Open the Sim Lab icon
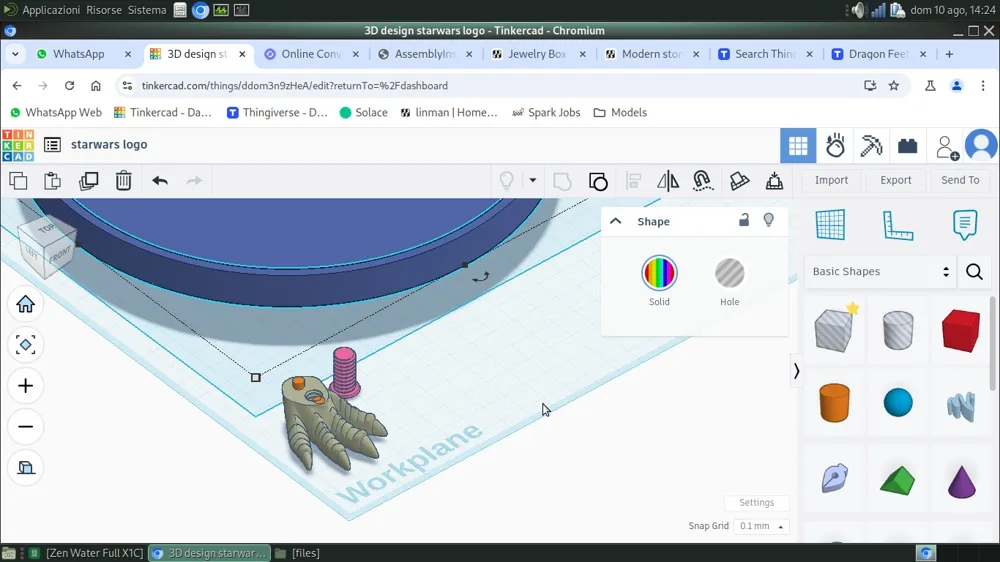1000x562 pixels. pos(835,146)
